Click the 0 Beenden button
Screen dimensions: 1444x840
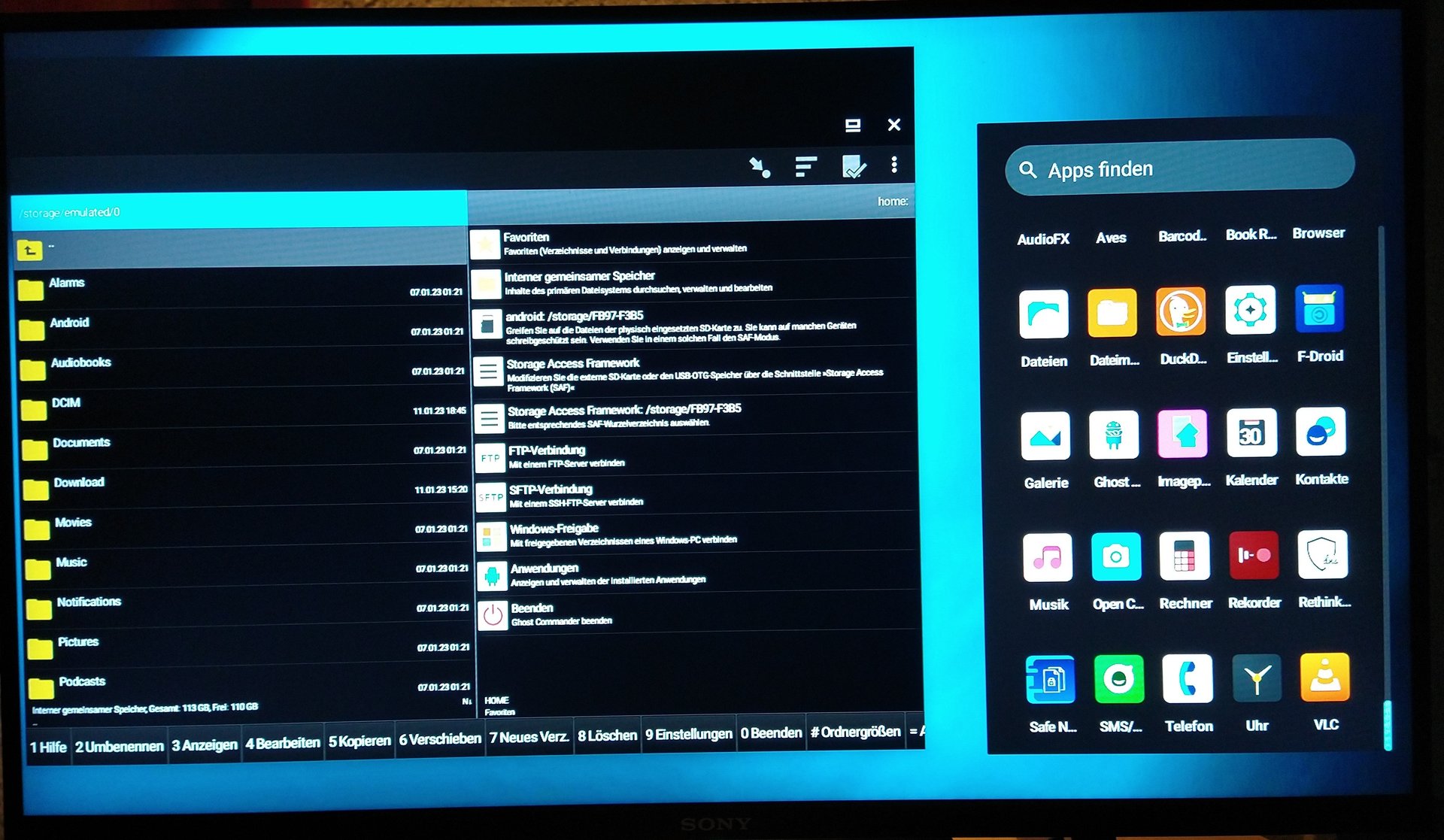pyautogui.click(x=771, y=732)
